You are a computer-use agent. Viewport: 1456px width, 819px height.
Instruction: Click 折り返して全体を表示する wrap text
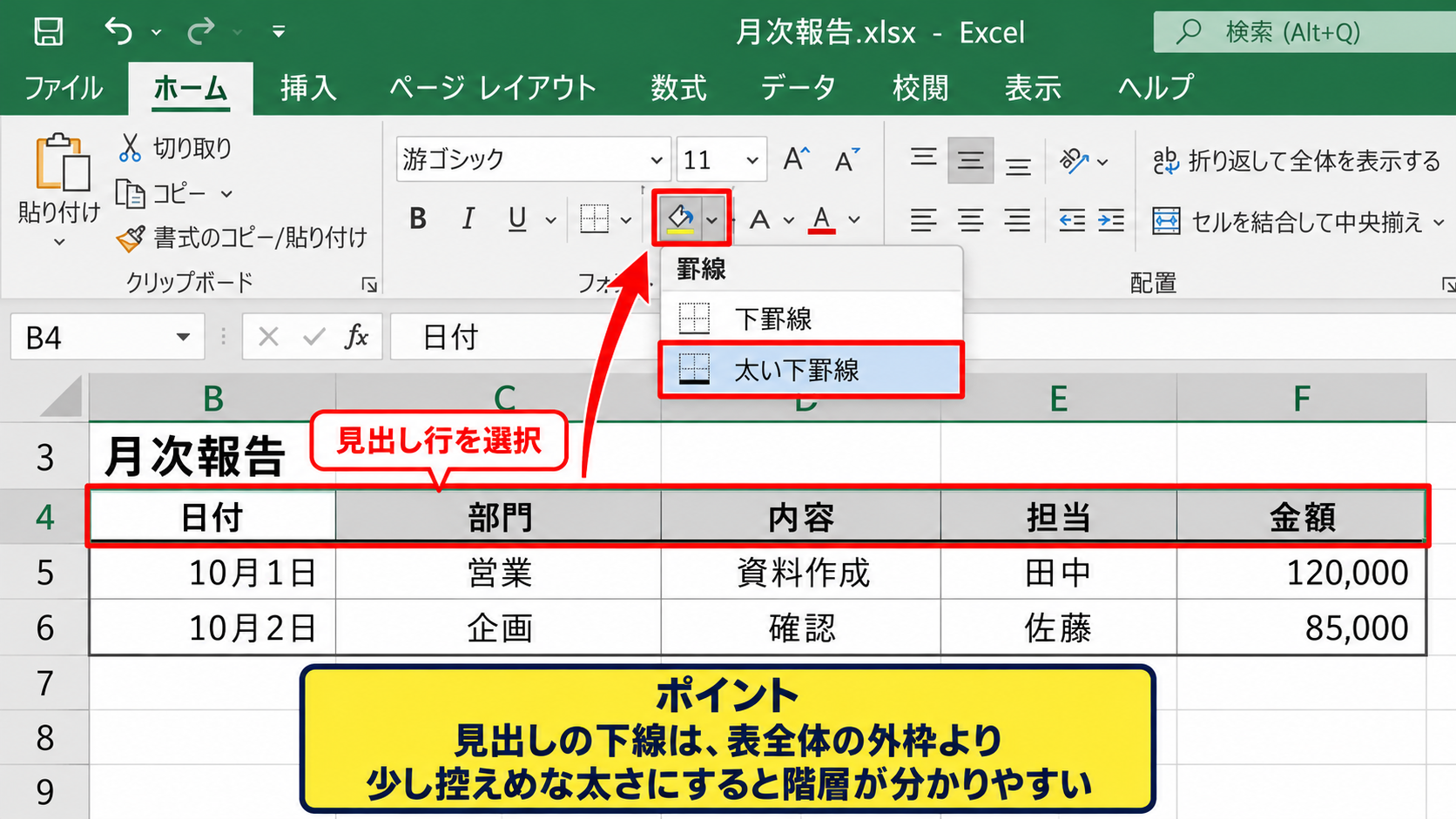[1297, 161]
